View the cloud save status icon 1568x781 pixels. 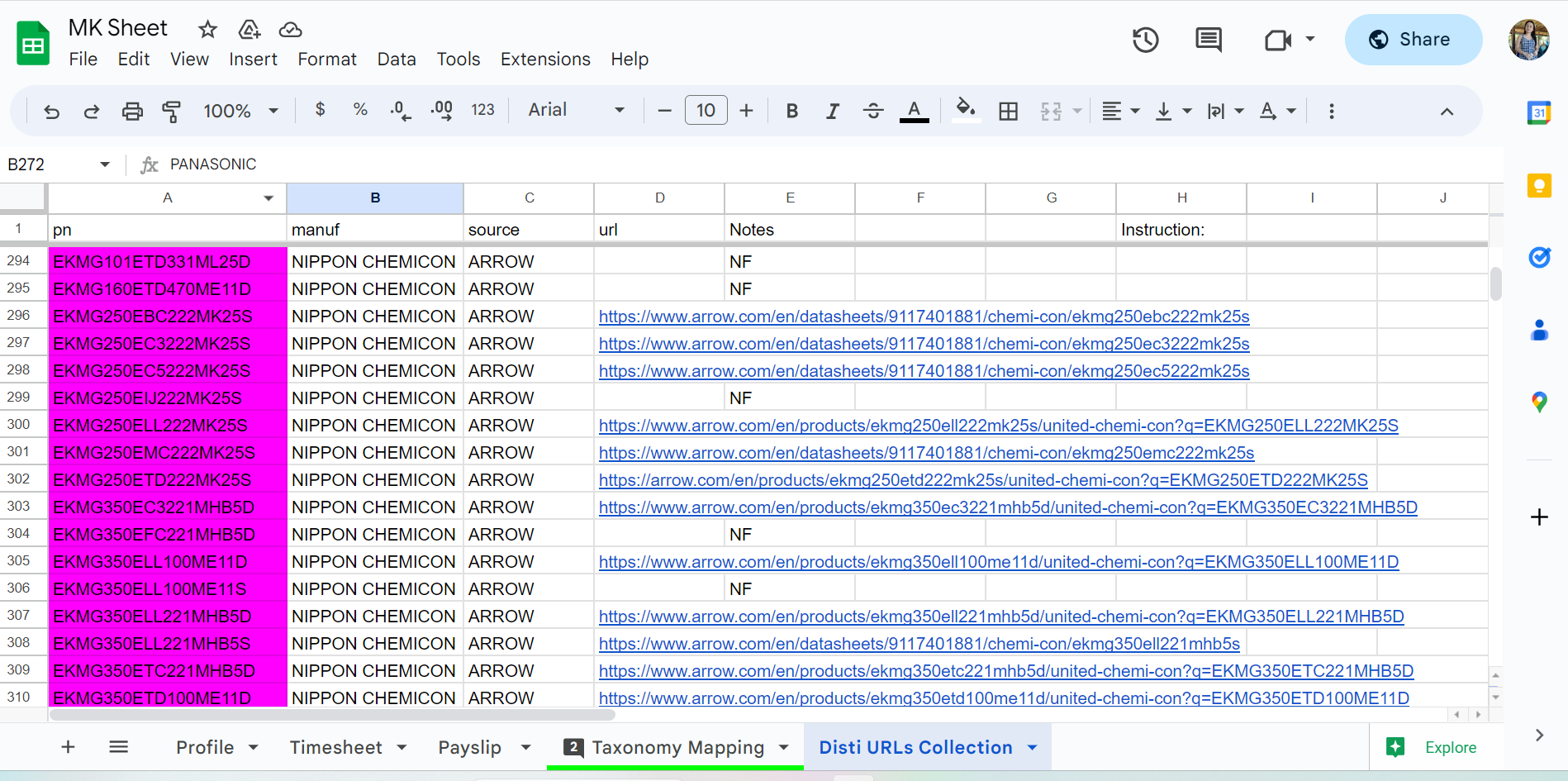point(290,30)
